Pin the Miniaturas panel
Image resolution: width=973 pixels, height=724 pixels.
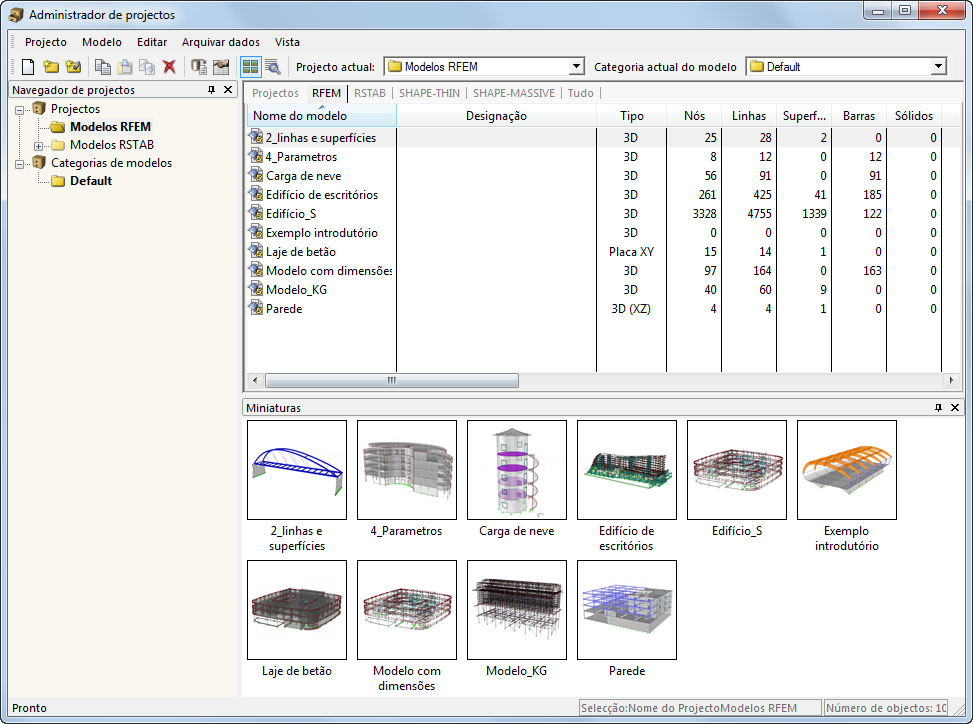938,408
